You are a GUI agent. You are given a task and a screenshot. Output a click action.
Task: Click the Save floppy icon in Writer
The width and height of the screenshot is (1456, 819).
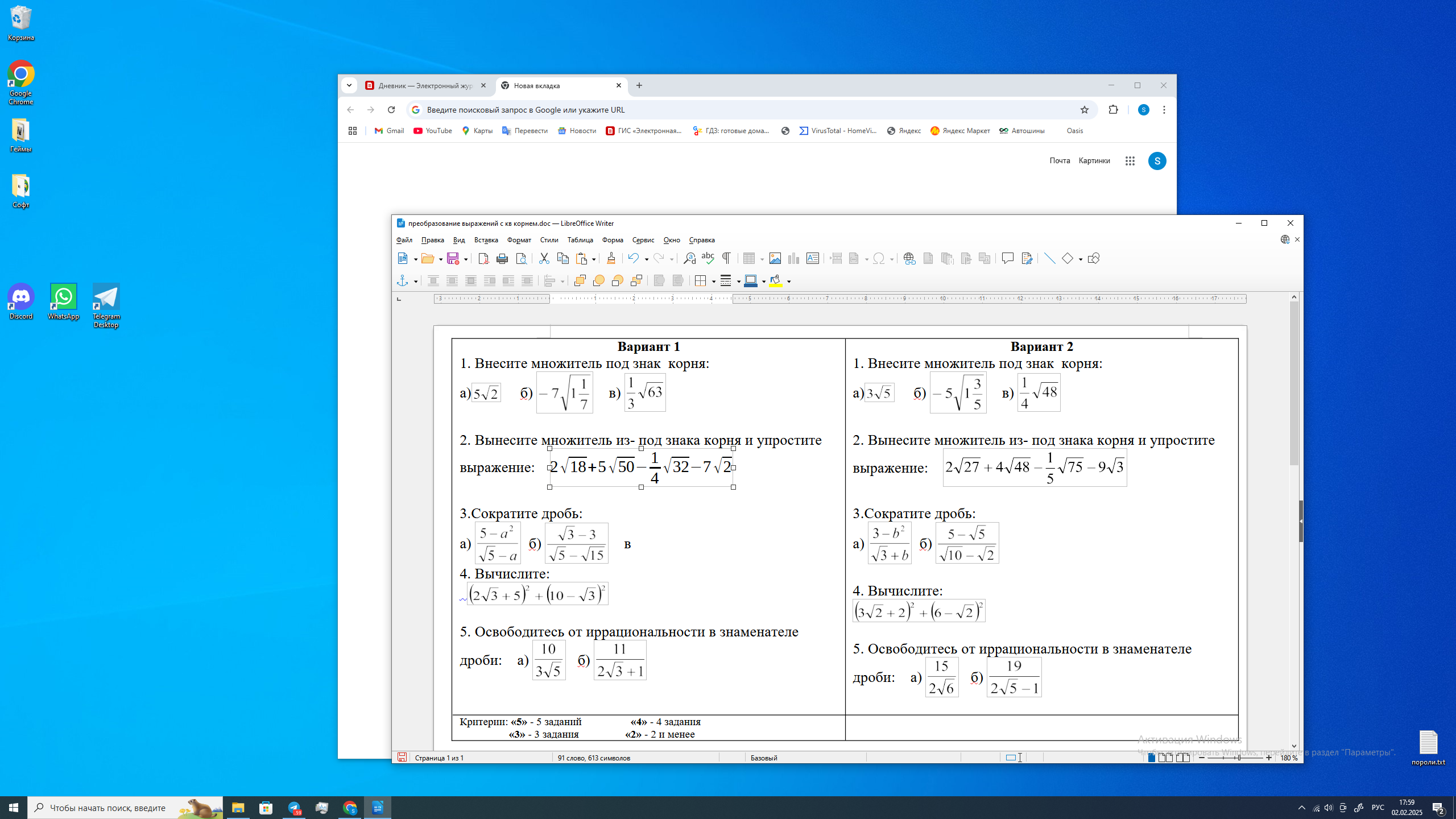click(453, 259)
